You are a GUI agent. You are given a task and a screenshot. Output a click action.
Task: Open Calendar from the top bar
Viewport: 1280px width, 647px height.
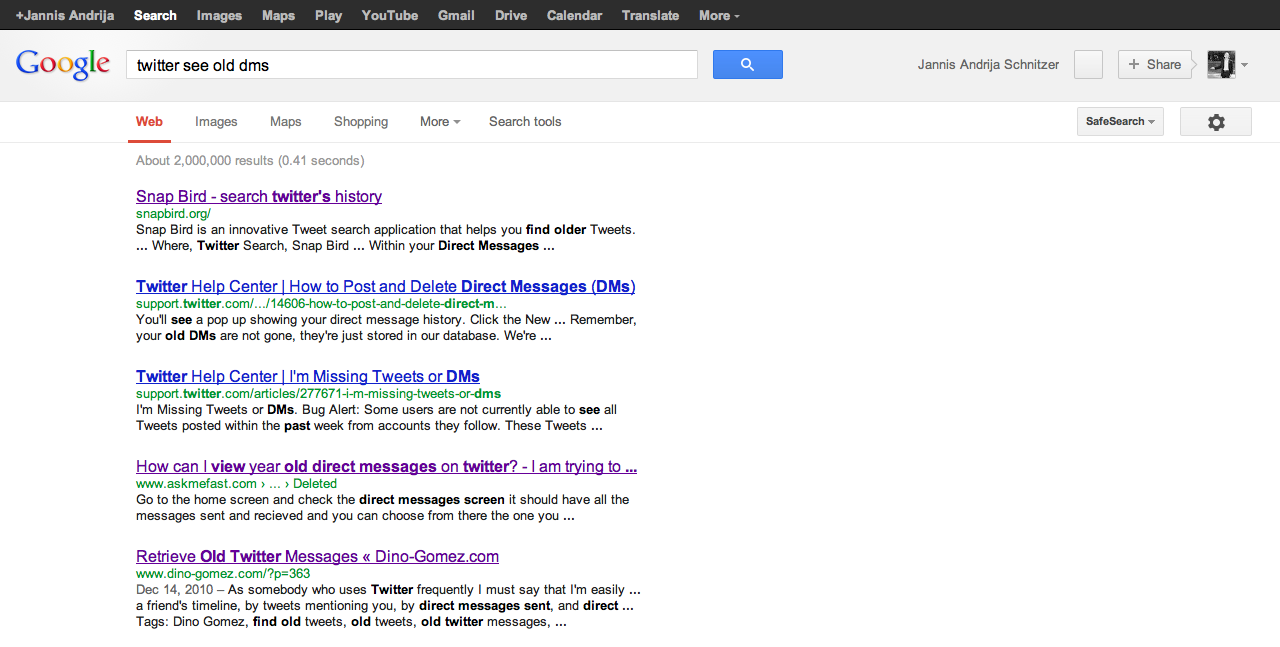(x=575, y=15)
